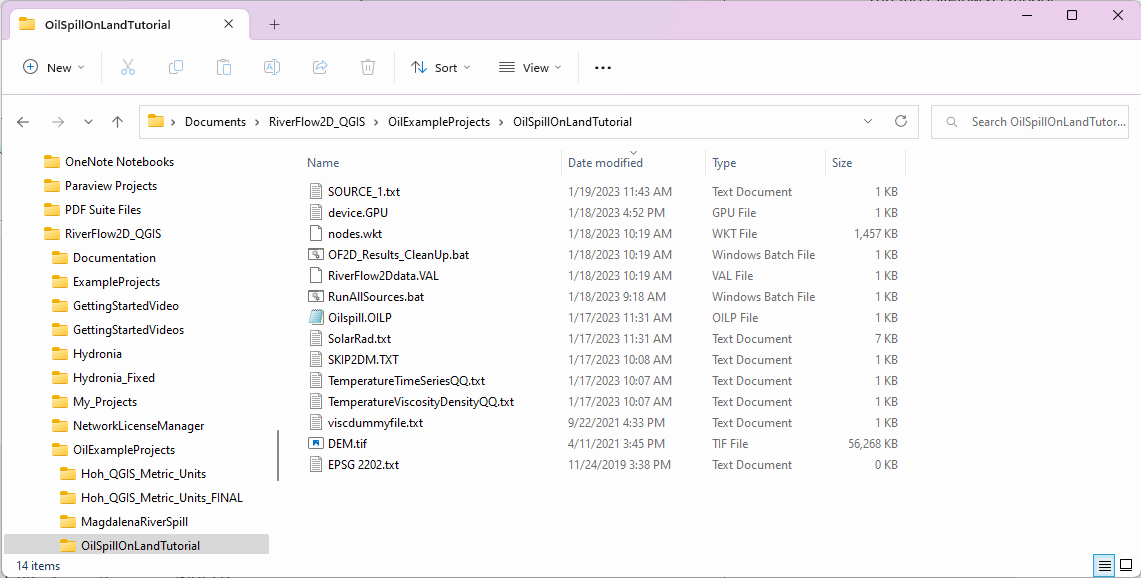This screenshot has width=1141, height=578.
Task: Click the Paste clipboard icon
Action: click(224, 68)
